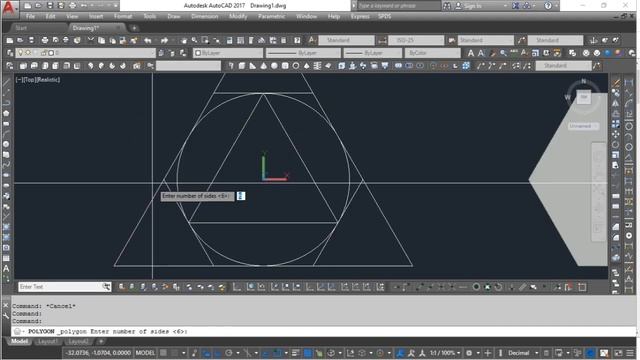Open the Dimension menu

204,17
